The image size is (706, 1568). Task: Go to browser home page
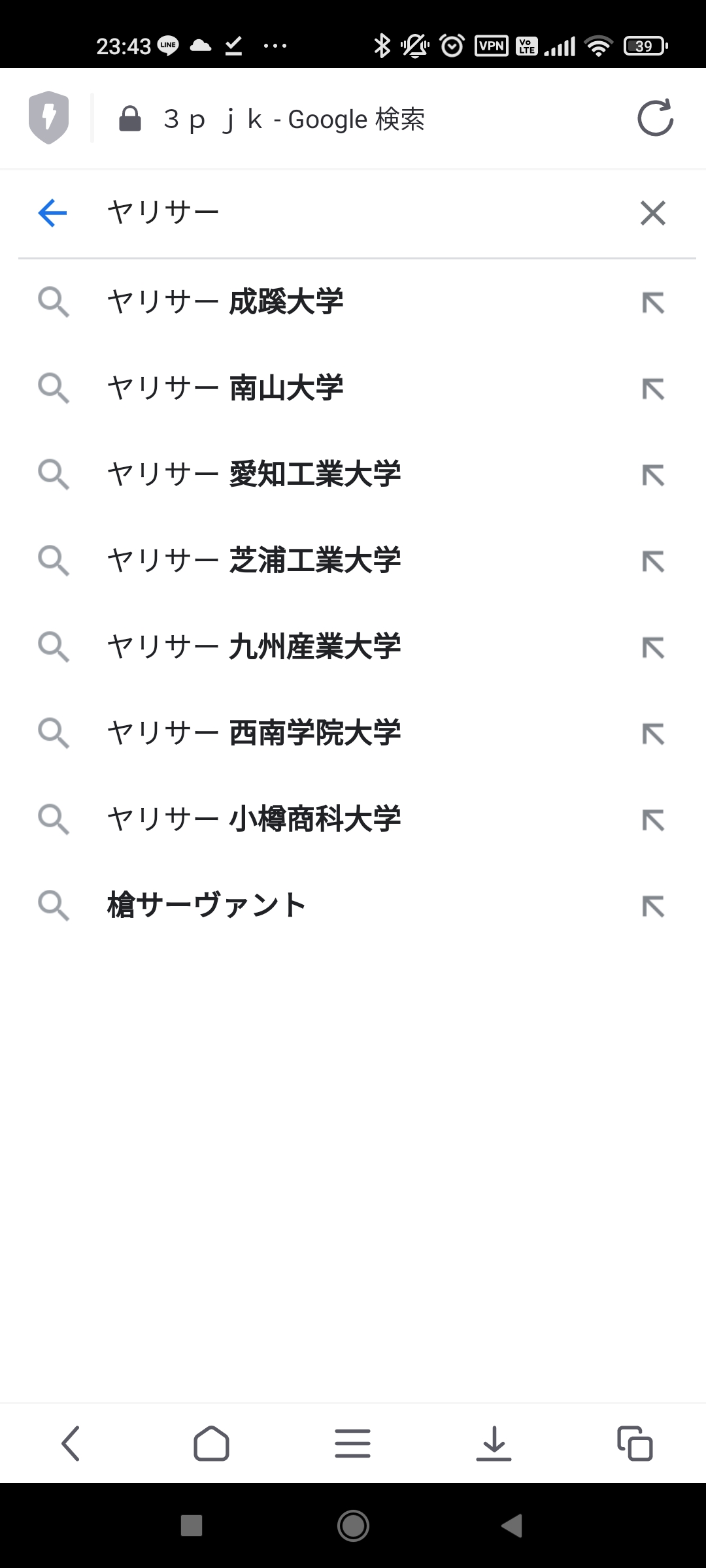click(211, 1443)
